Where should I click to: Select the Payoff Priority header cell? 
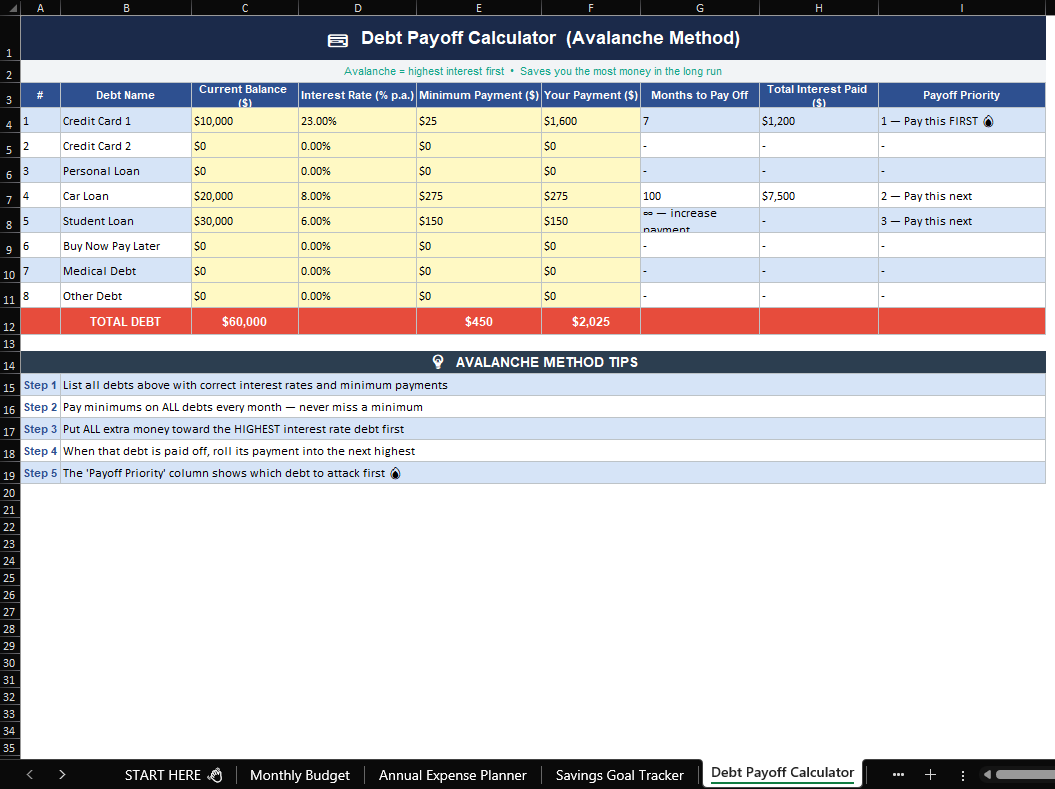tap(961, 95)
